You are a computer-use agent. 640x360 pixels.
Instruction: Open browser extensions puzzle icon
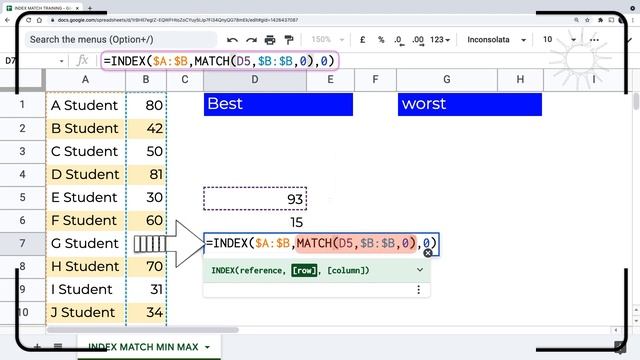pos(600,20)
